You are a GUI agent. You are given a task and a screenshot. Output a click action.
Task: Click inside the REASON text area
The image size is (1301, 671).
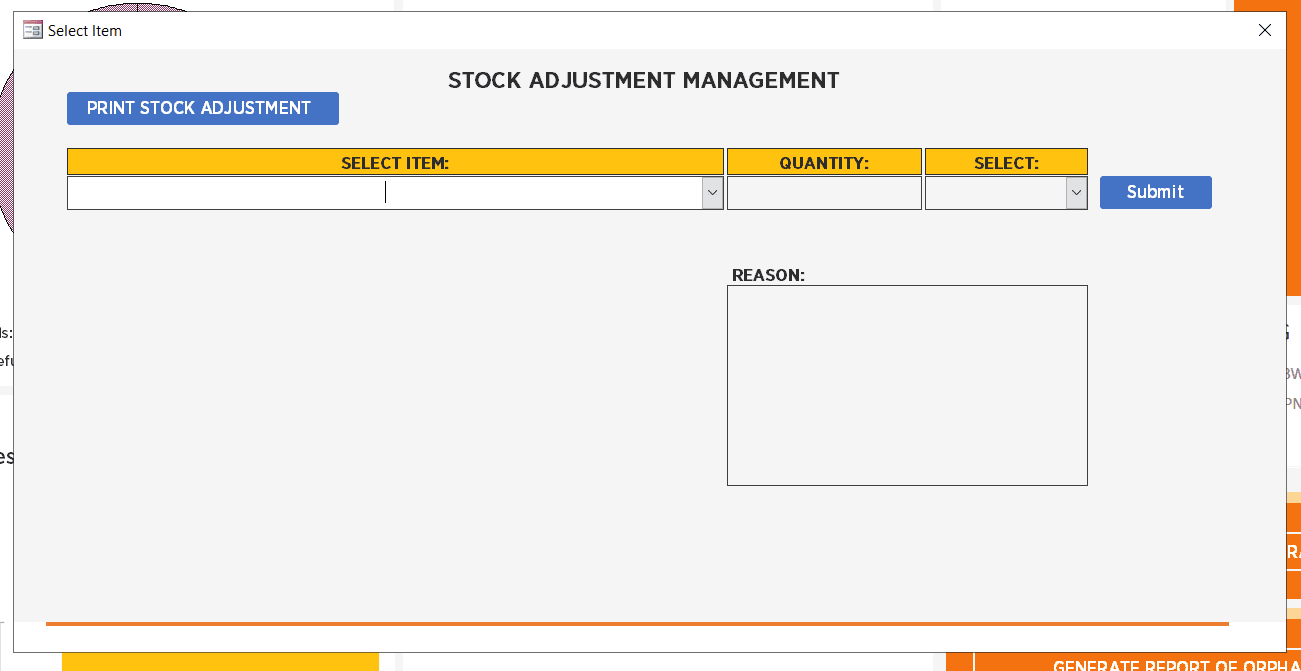coord(907,385)
